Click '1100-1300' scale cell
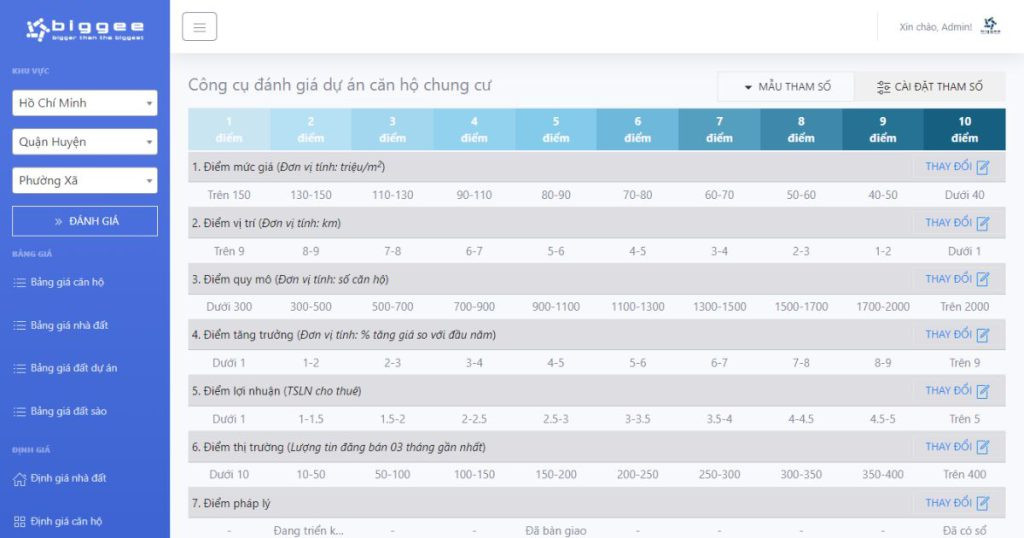Viewport: 1024px width, 538px height. point(637,307)
